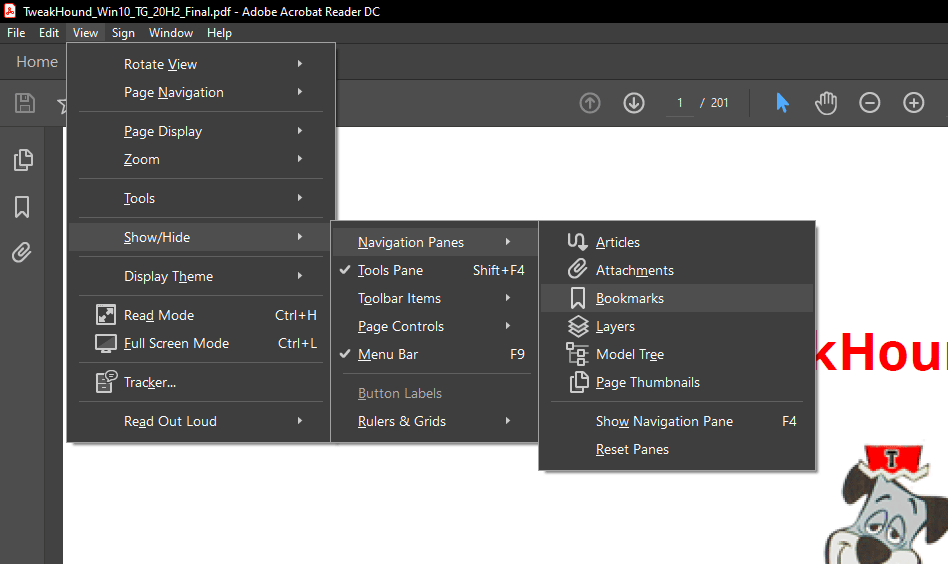Choose Page Thumbnails in Navigation Panes submenu
Viewport: 948px width, 564px height.
pos(677,382)
